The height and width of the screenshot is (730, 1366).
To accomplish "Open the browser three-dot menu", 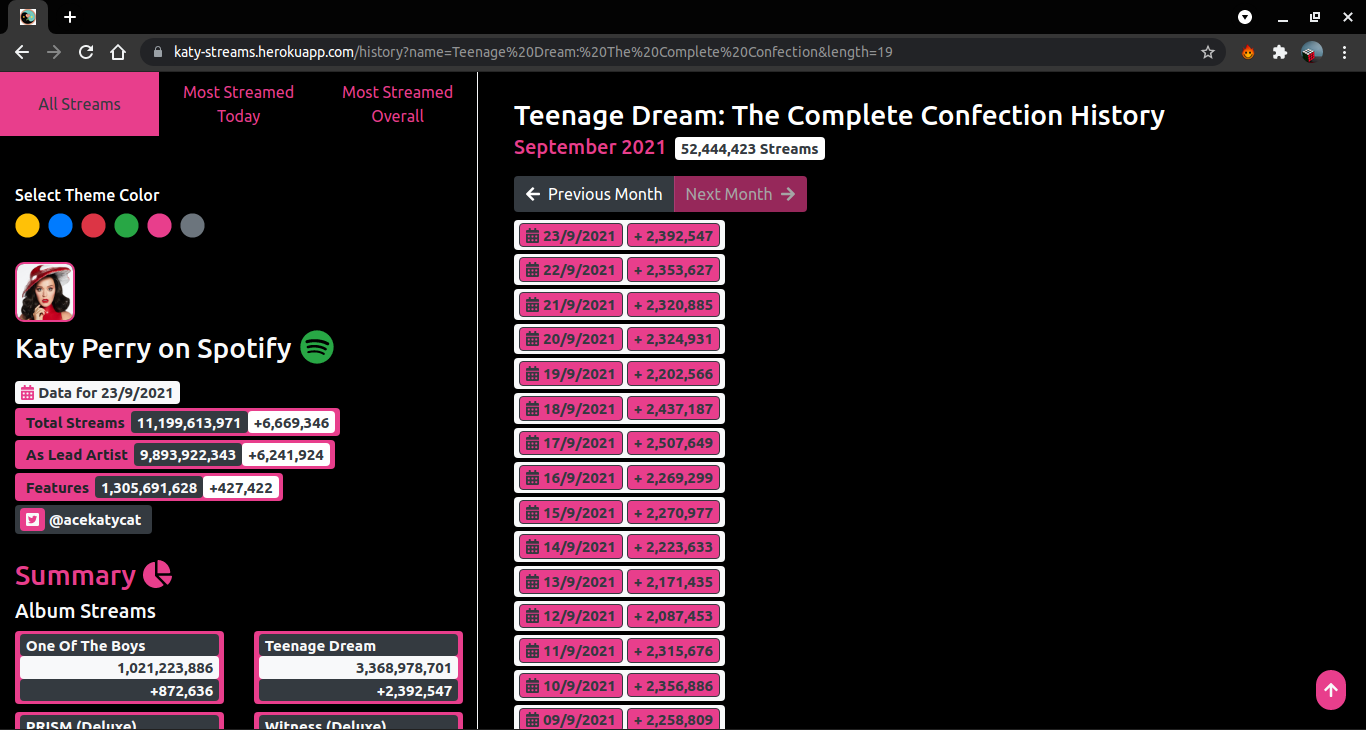I will point(1346,52).
